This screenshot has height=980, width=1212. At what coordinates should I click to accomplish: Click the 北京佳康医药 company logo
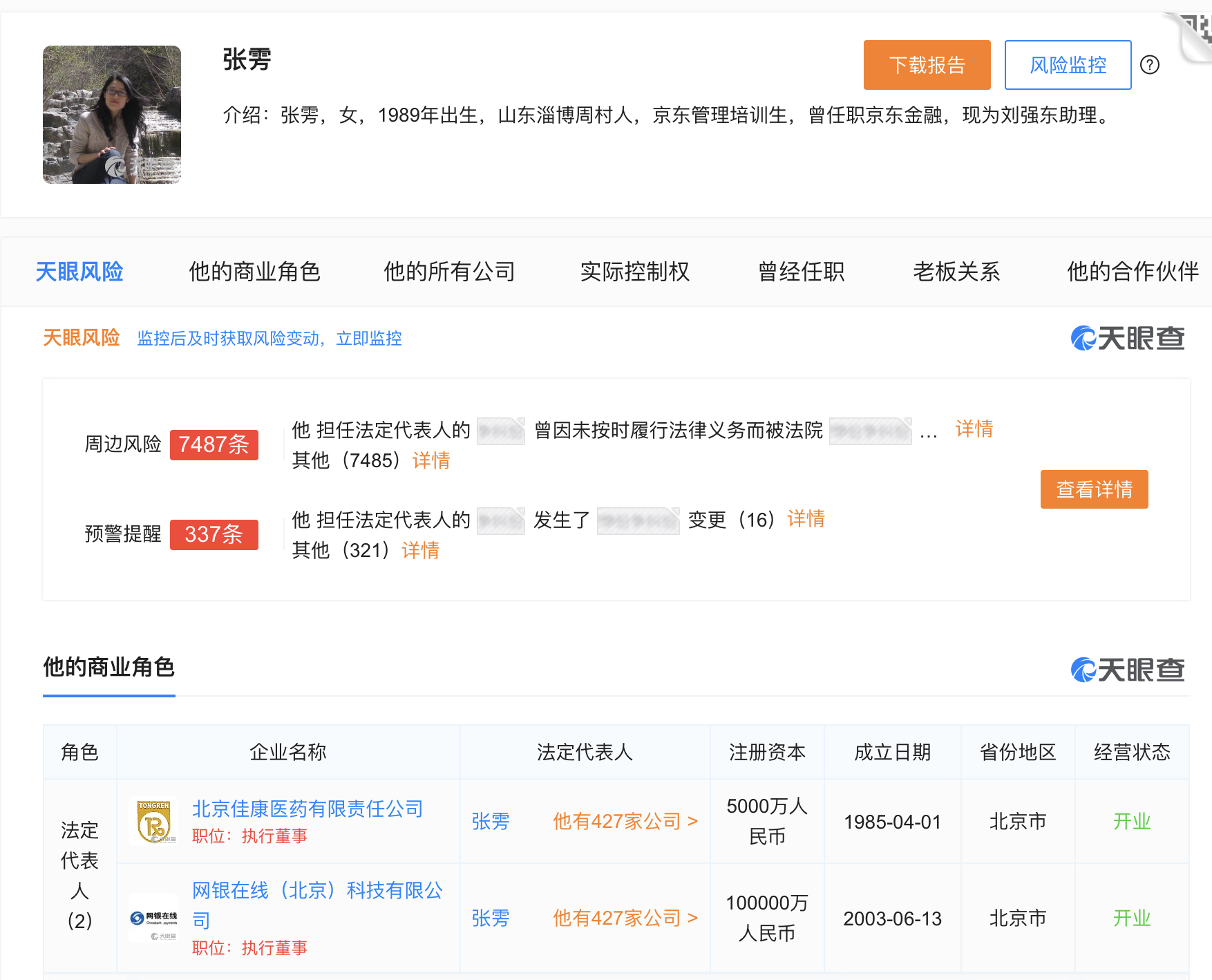tap(153, 821)
